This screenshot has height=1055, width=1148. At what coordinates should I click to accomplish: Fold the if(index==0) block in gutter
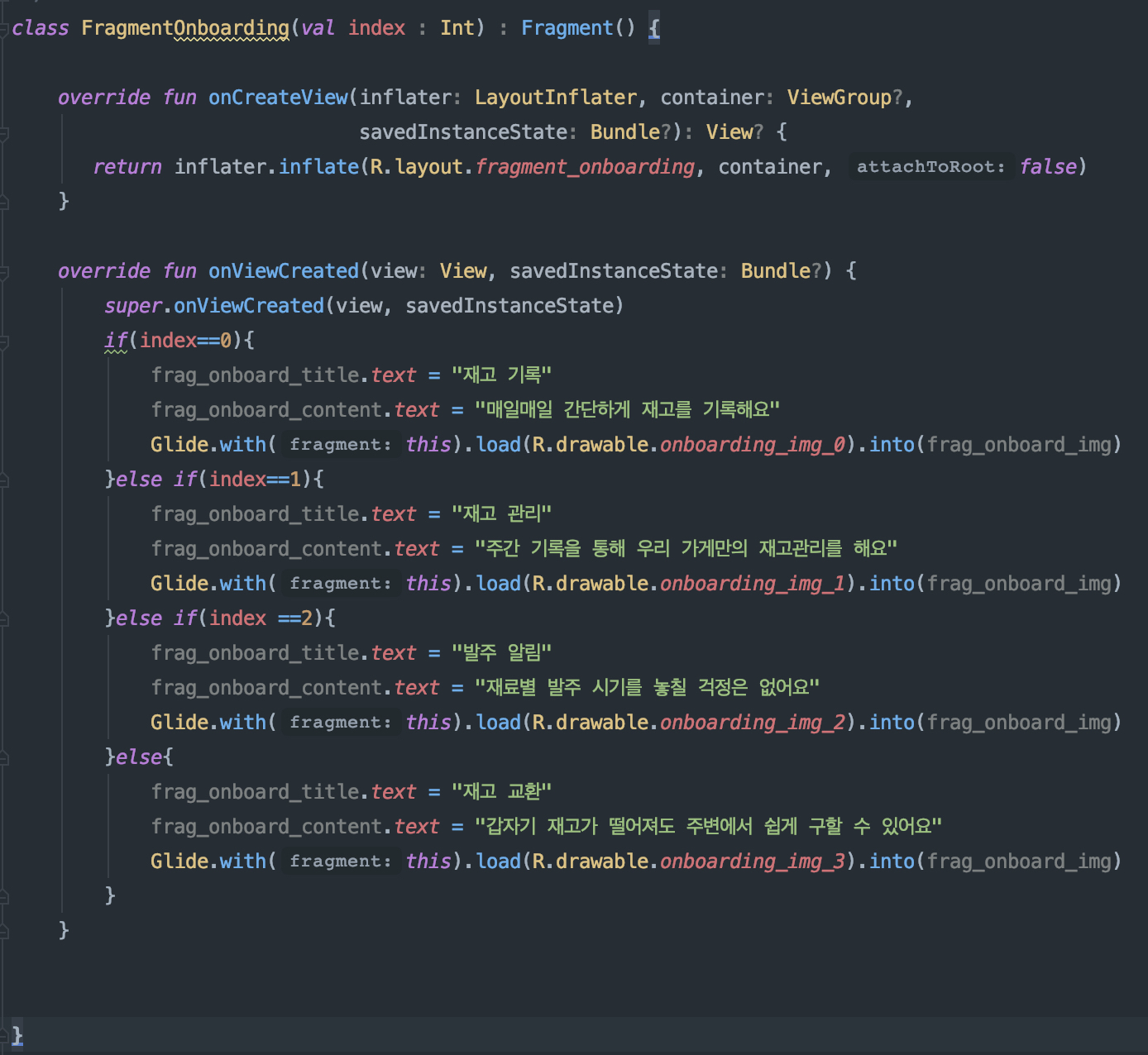pyautogui.click(x=4, y=341)
